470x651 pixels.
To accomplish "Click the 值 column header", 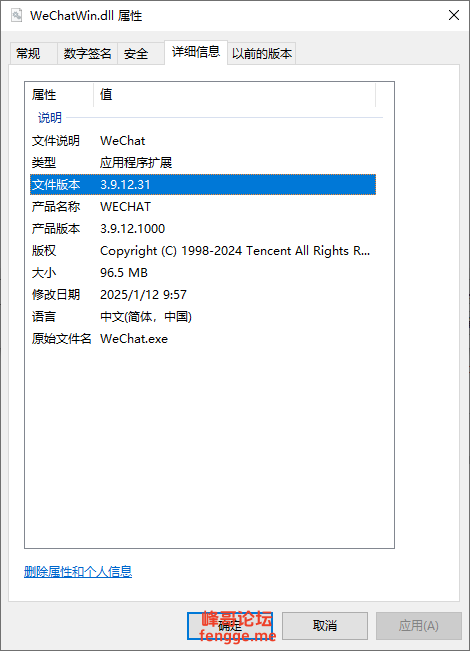I will (235, 95).
